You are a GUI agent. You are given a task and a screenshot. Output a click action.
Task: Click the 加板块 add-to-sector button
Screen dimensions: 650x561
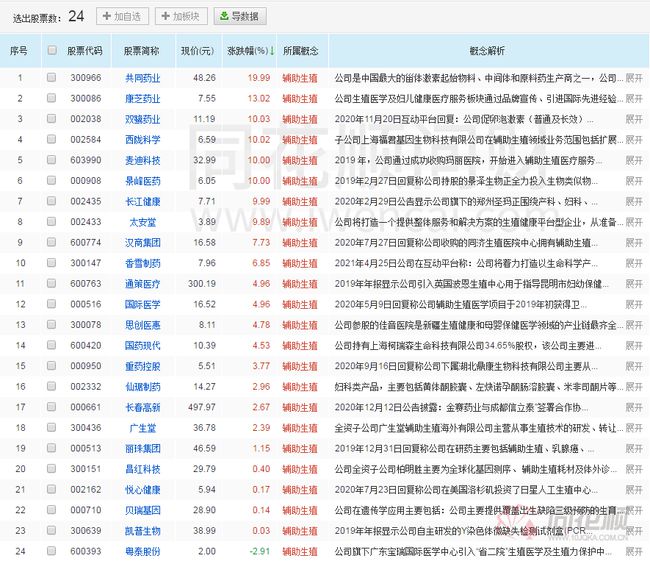(x=182, y=16)
